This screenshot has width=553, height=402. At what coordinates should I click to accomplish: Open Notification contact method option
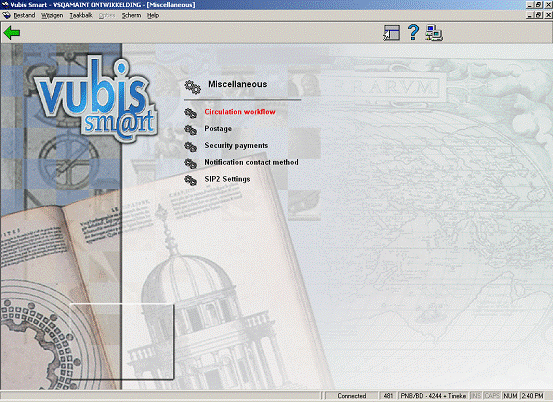(251, 162)
